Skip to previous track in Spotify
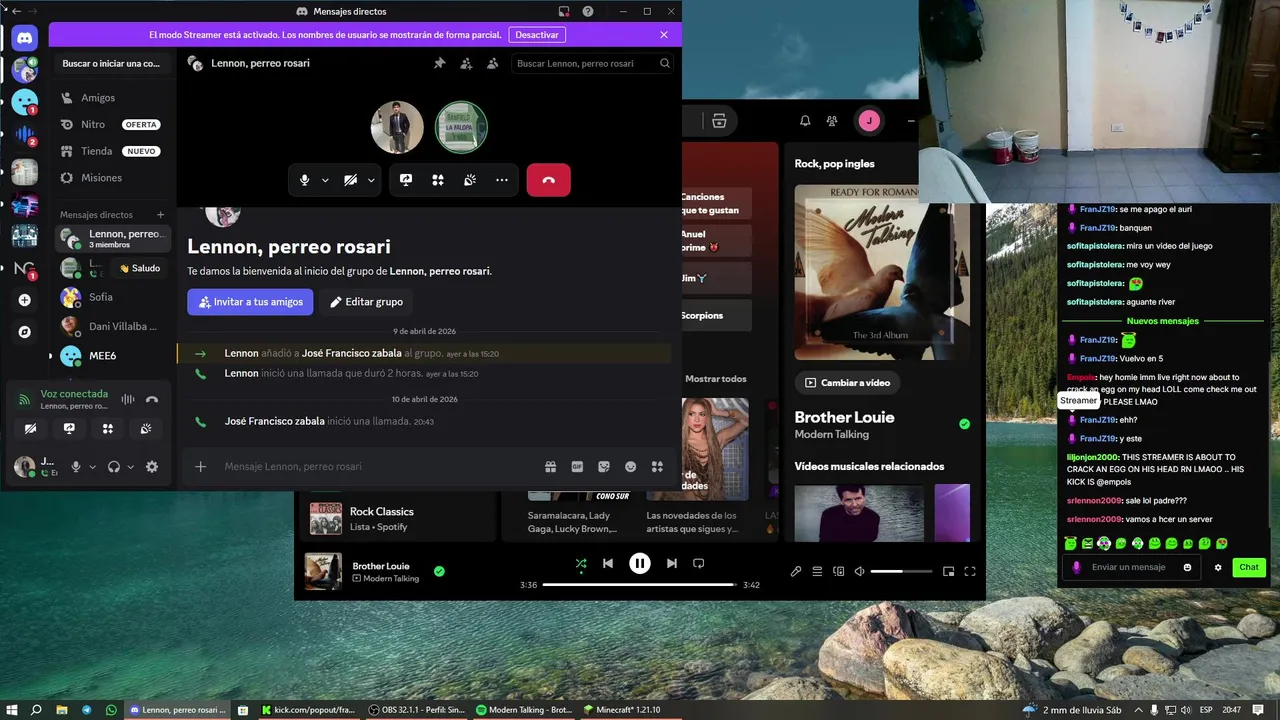 click(607, 563)
